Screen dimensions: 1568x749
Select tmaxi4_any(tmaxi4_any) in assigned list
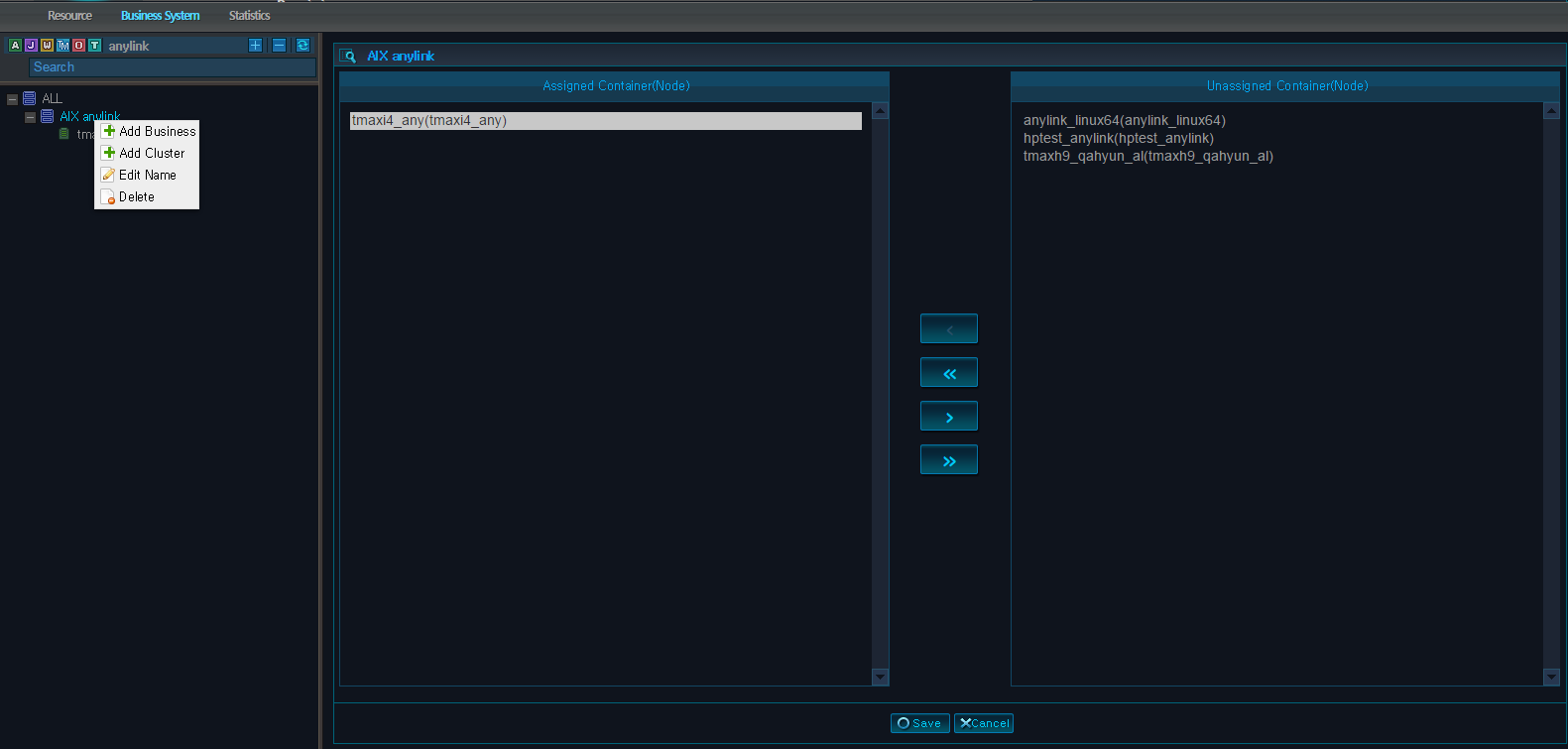606,120
